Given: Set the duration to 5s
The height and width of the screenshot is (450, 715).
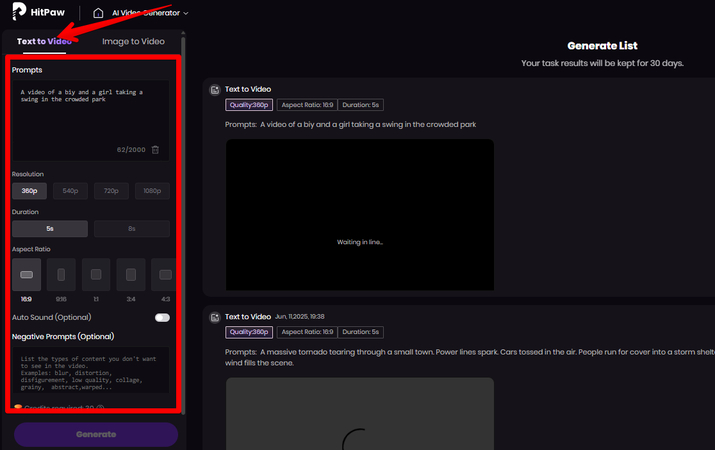Looking at the screenshot, I should (x=50, y=229).
